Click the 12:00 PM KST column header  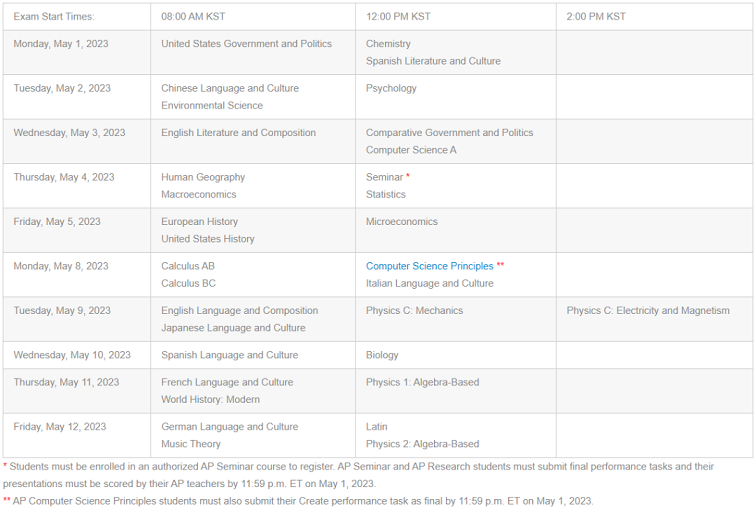coord(456,17)
